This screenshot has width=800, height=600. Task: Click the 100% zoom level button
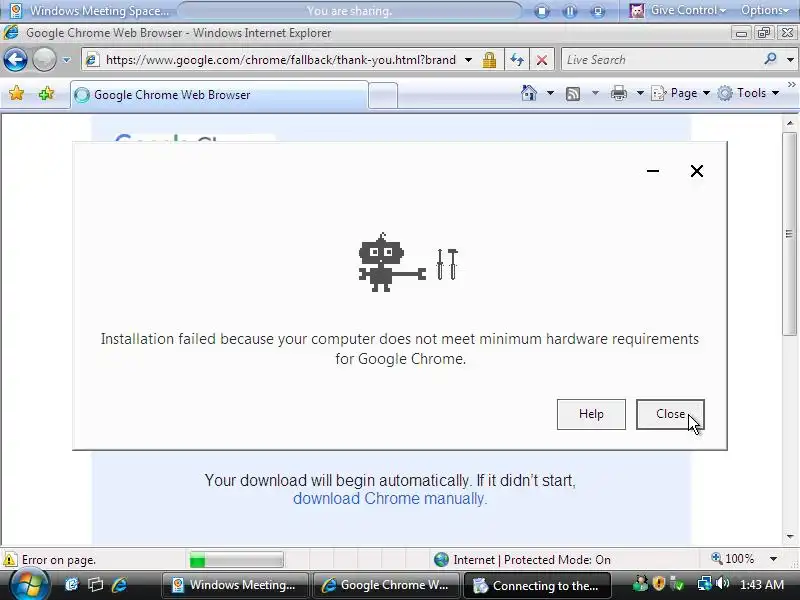pos(733,559)
